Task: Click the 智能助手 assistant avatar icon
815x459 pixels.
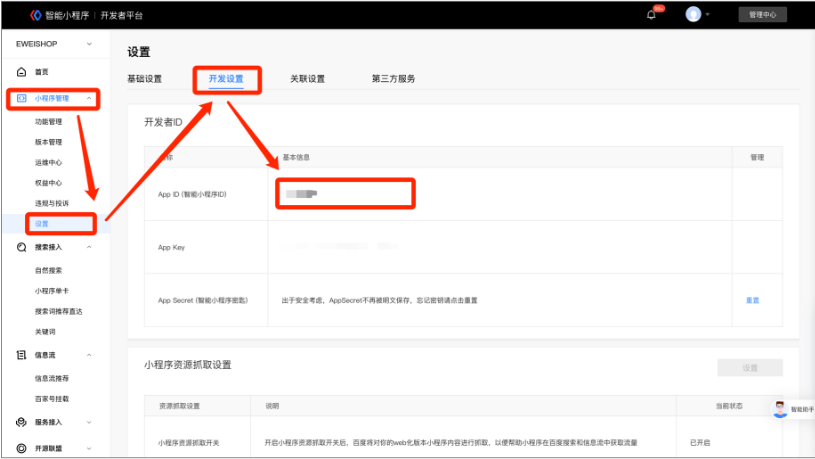Action: 780,409
